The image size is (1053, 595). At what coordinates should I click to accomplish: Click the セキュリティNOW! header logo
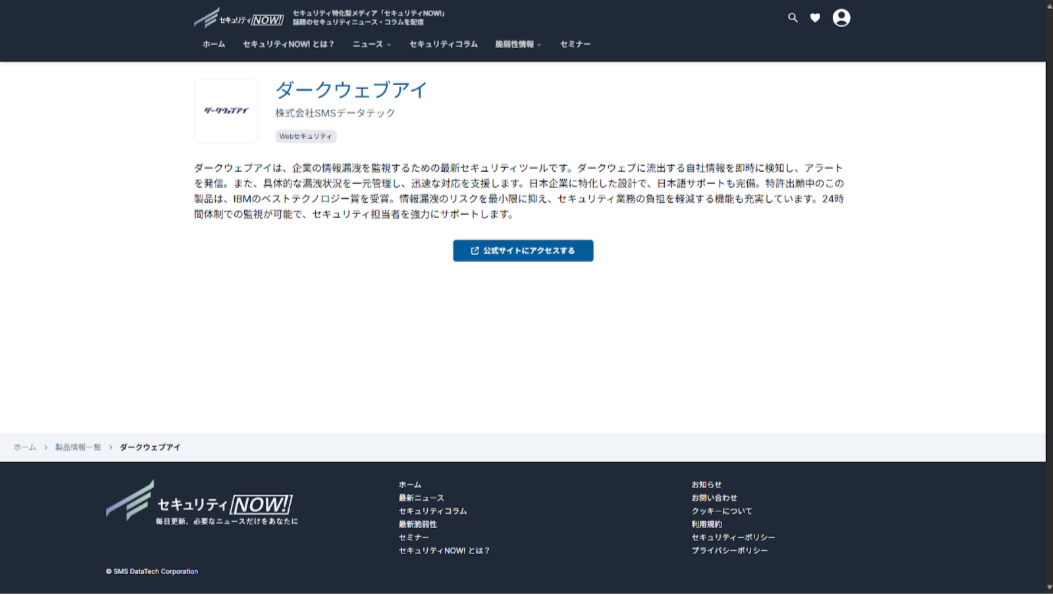pos(239,18)
